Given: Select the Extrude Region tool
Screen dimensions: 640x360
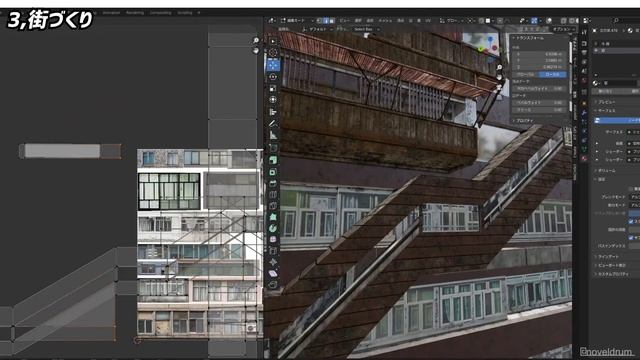Looking at the screenshot, I should (x=273, y=160).
